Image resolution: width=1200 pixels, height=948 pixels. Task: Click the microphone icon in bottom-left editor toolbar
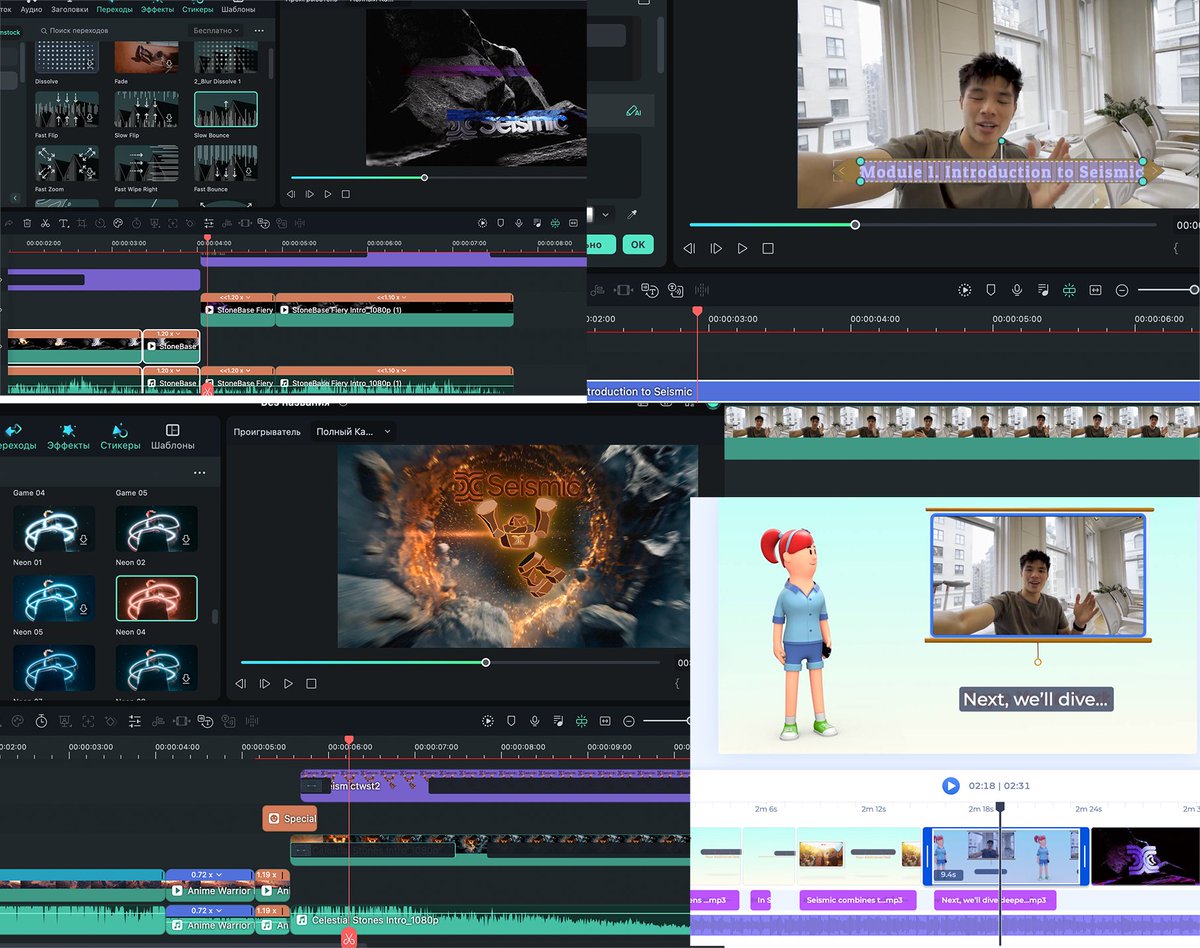click(535, 721)
